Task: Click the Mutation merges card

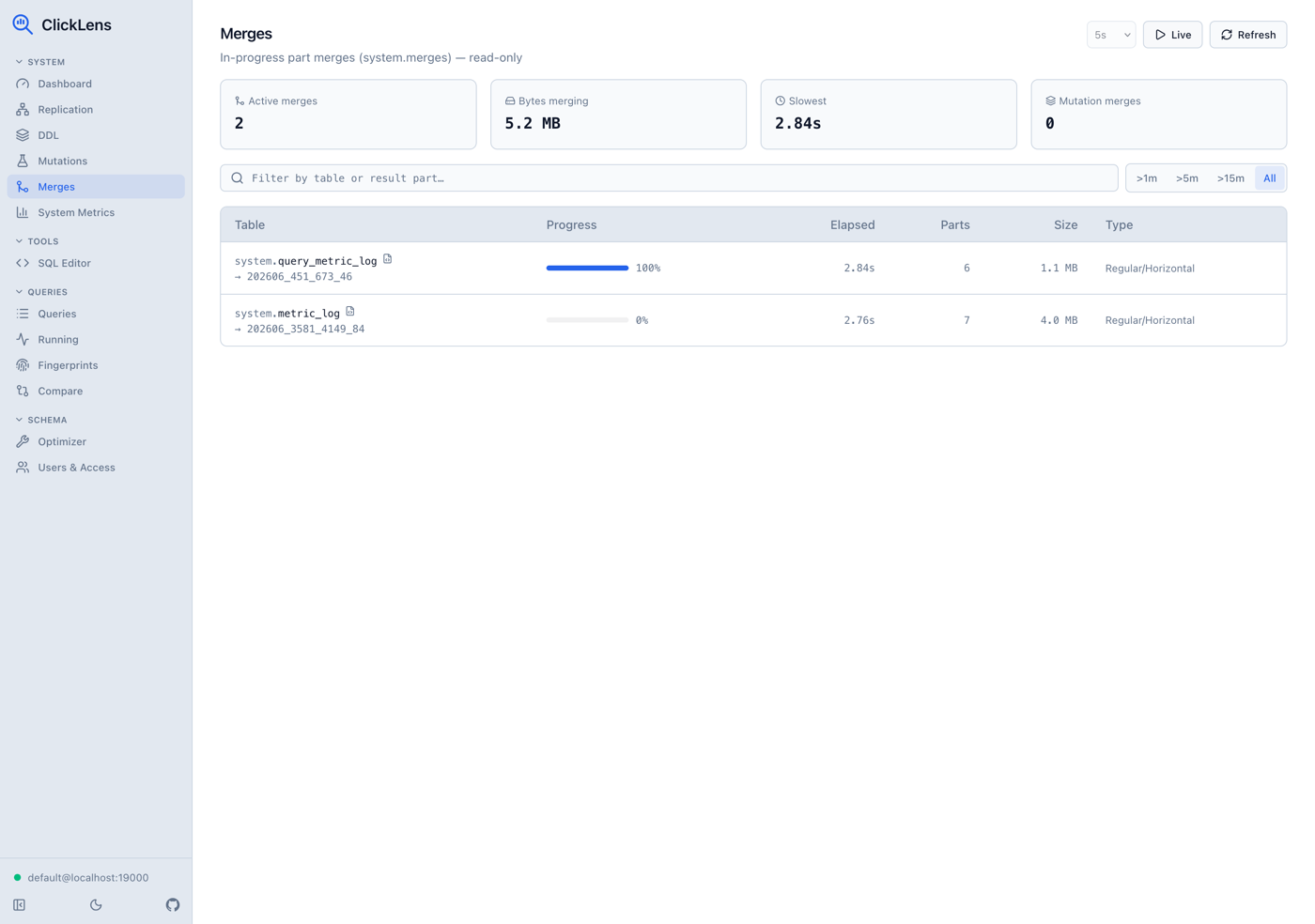Action: (x=1158, y=115)
